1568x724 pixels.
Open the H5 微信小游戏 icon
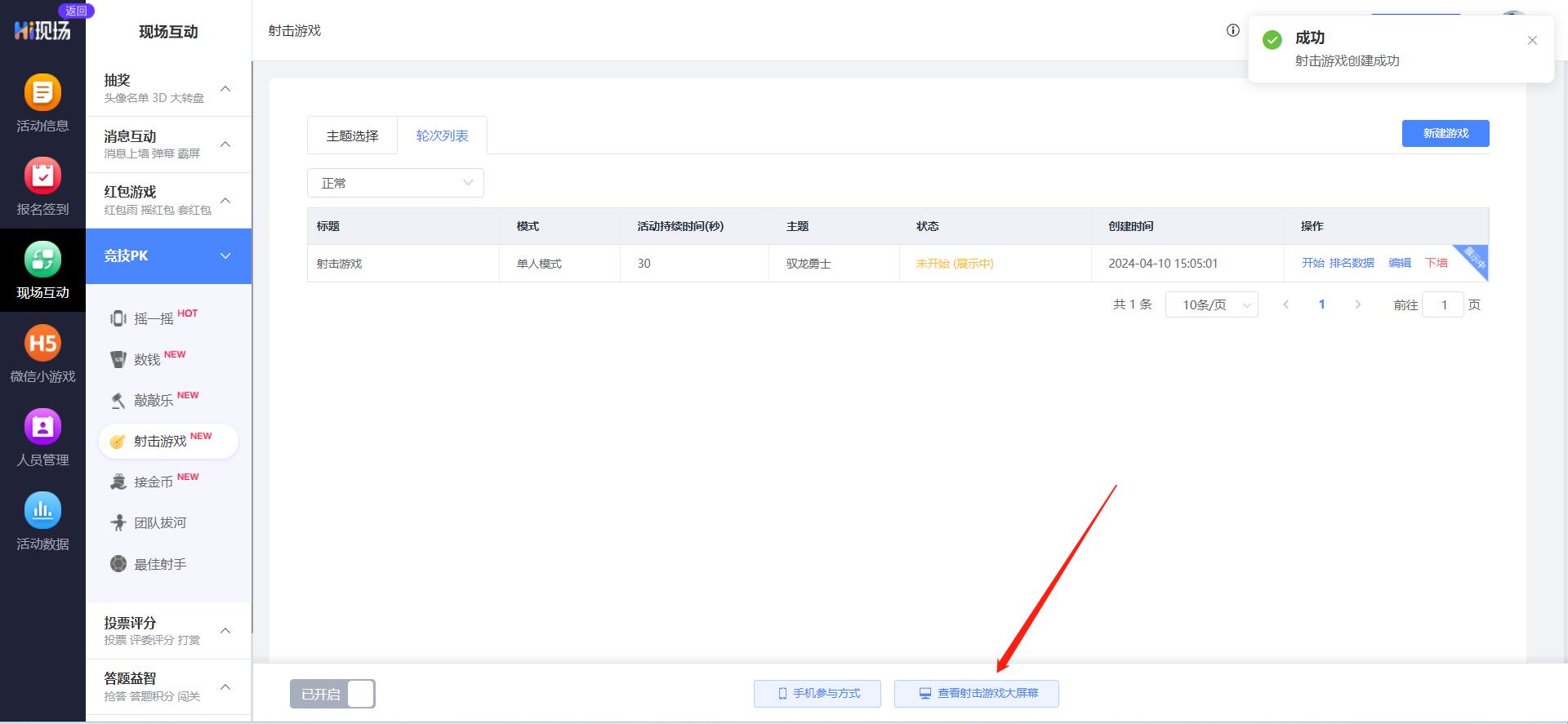point(42,344)
